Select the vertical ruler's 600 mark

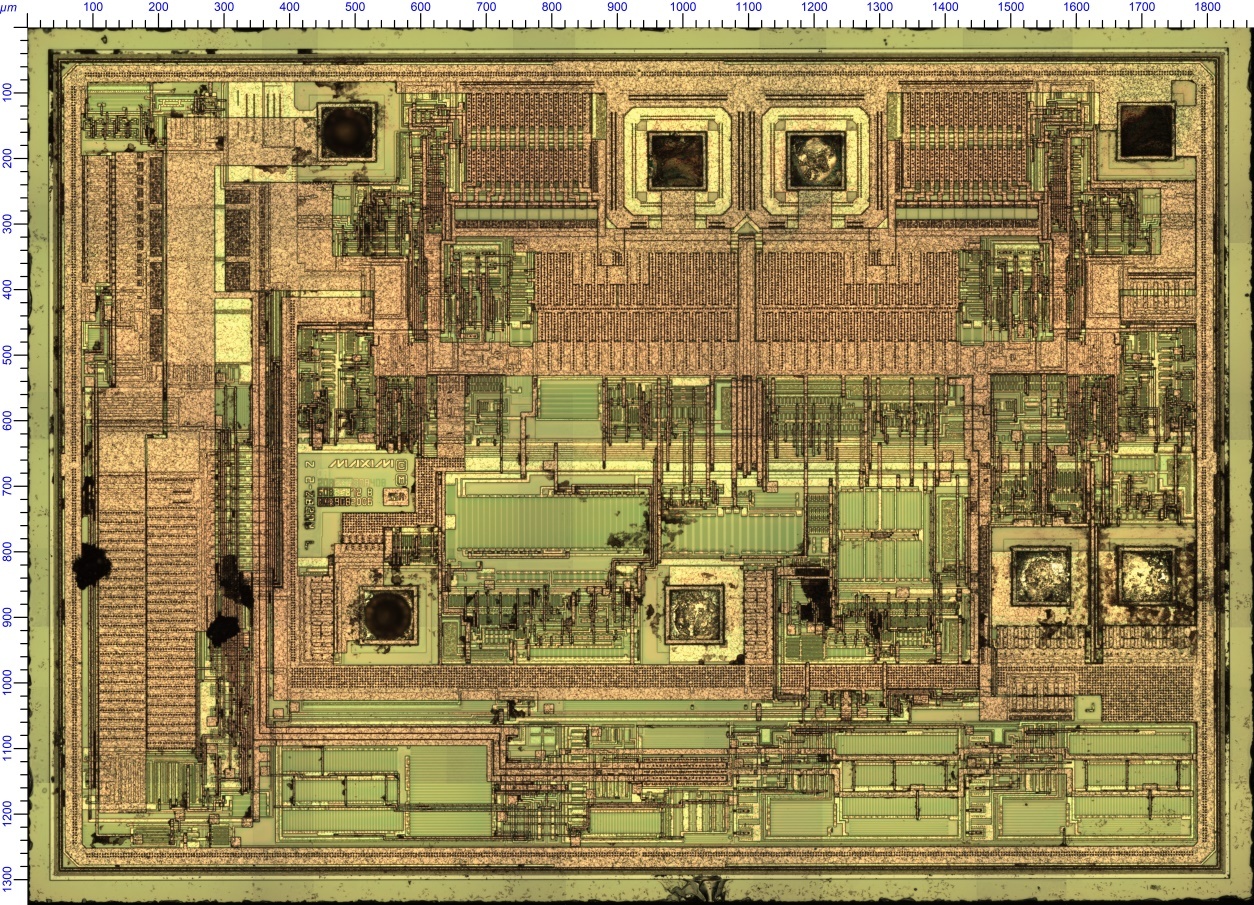pyautogui.click(x=7, y=420)
